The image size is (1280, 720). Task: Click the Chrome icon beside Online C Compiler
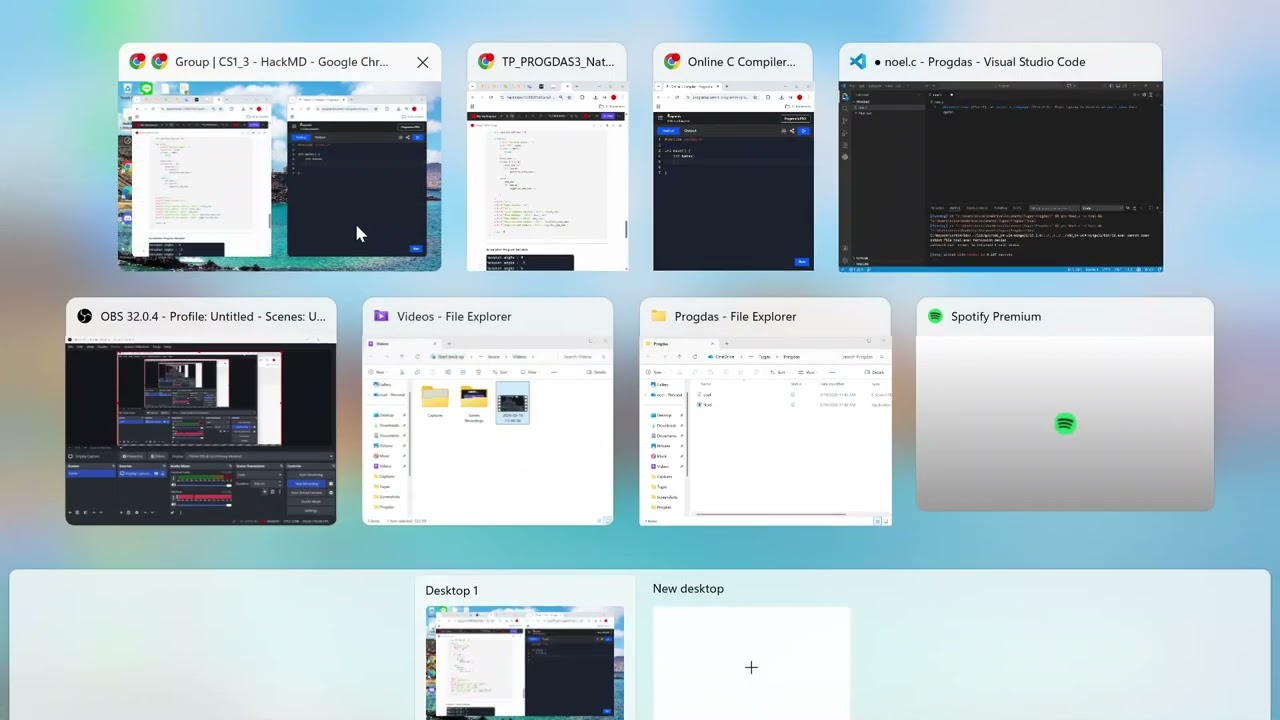point(672,62)
